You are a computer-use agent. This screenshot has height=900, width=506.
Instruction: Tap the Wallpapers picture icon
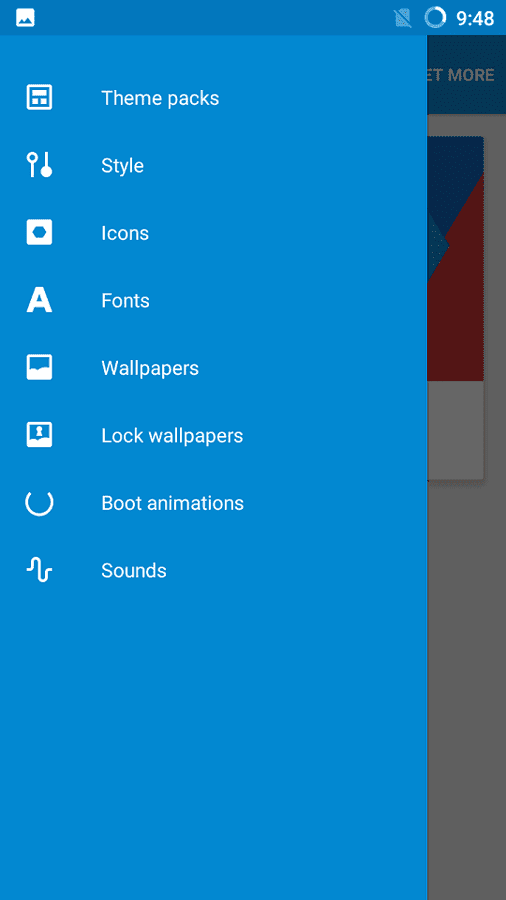(39, 367)
